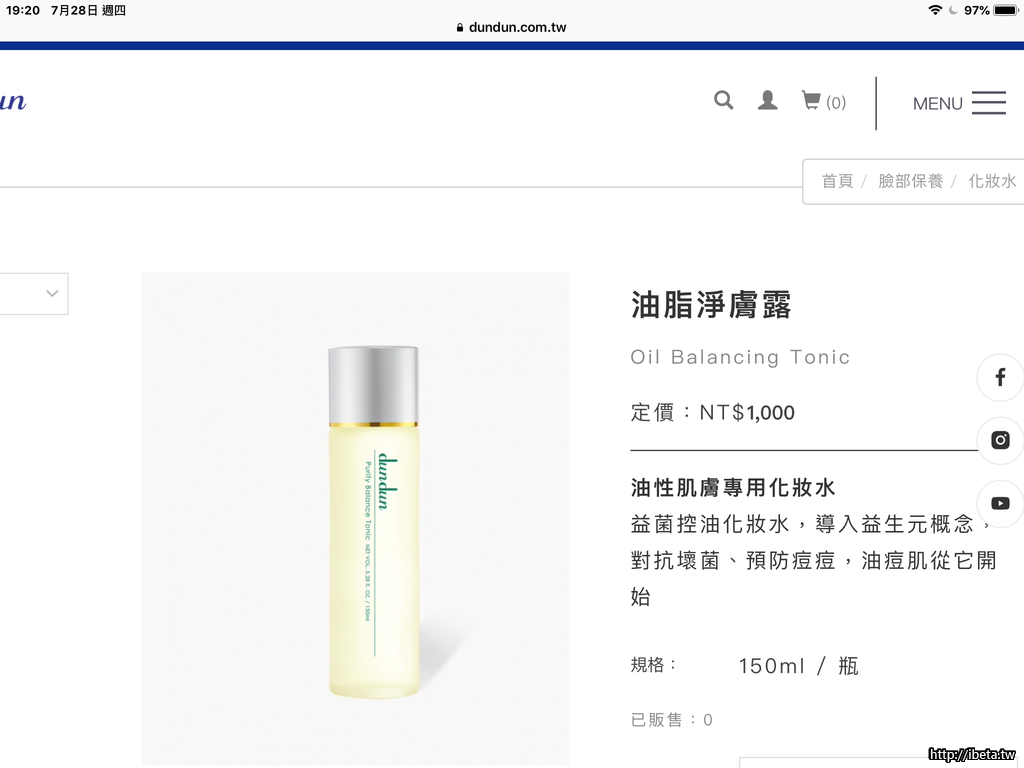Open the YouTube channel link
The height and width of the screenshot is (768, 1024).
click(x=1000, y=503)
